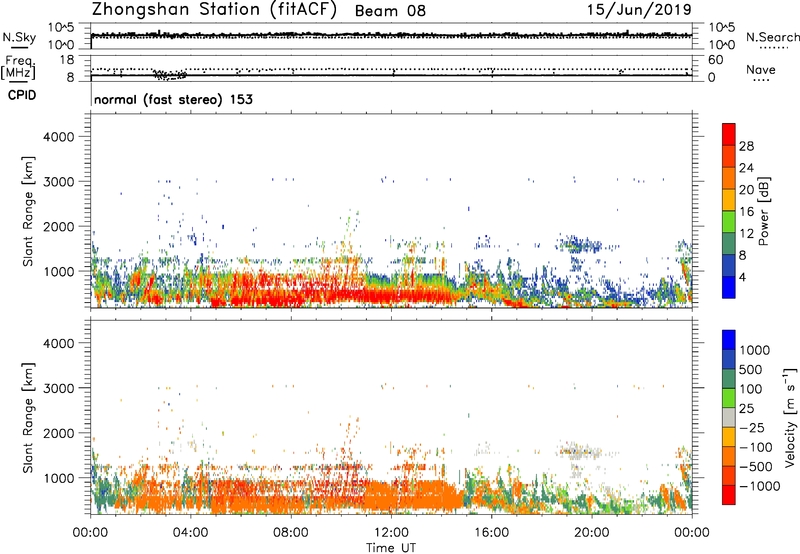Screen dimensions: 800x554
Task: Select the '2000' tick on velocity panel axis
Action: 59,433
